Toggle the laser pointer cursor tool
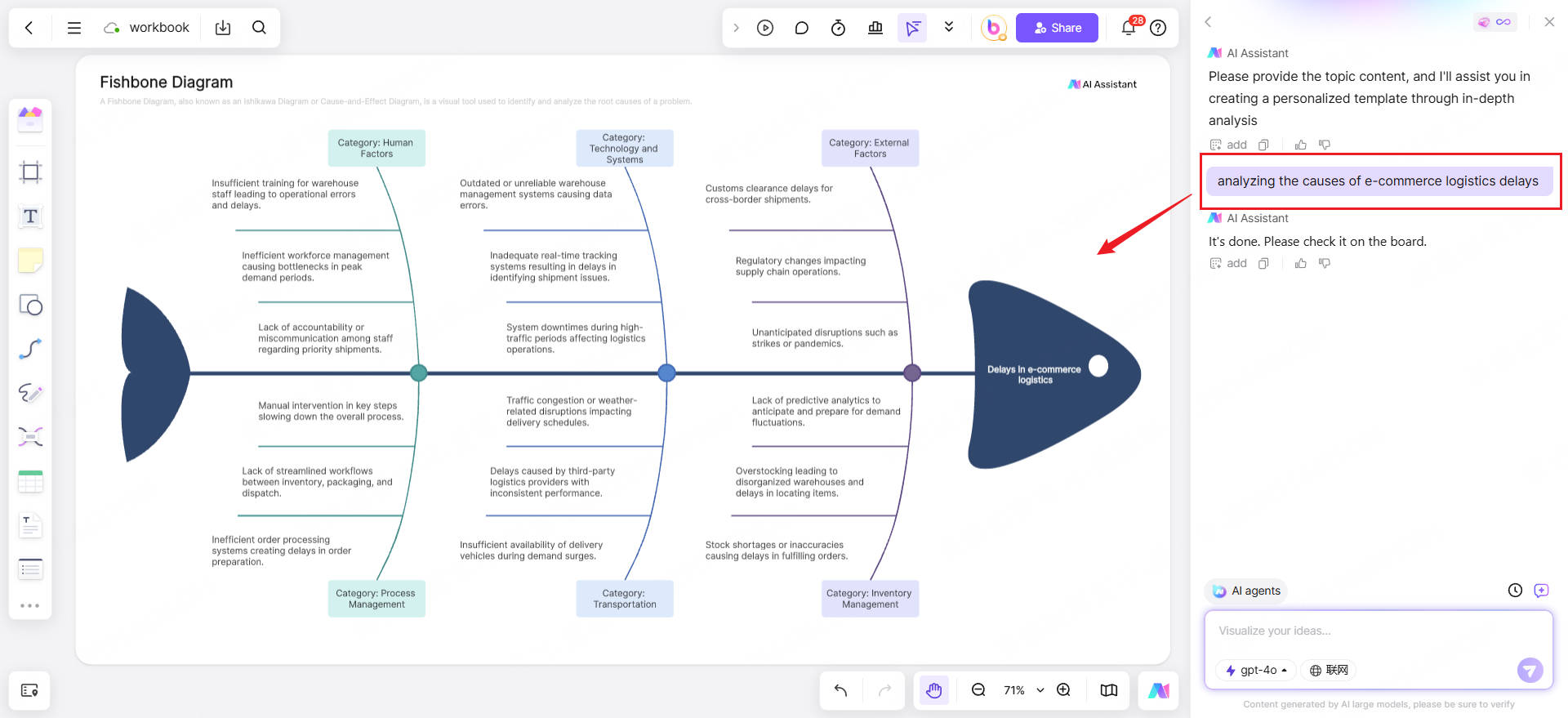1568x718 pixels. pos(912,28)
